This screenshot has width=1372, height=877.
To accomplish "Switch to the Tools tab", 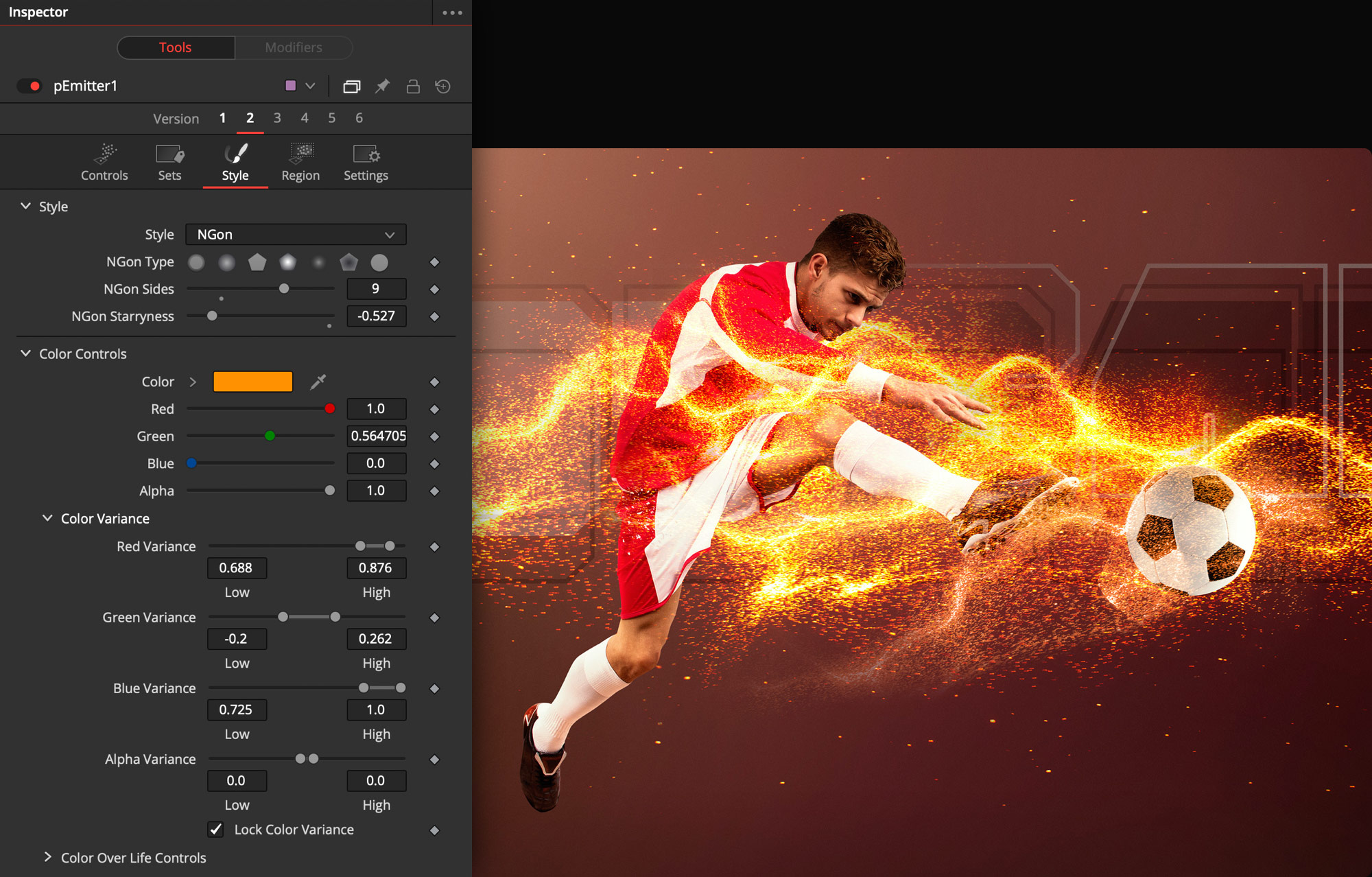I will coord(176,47).
